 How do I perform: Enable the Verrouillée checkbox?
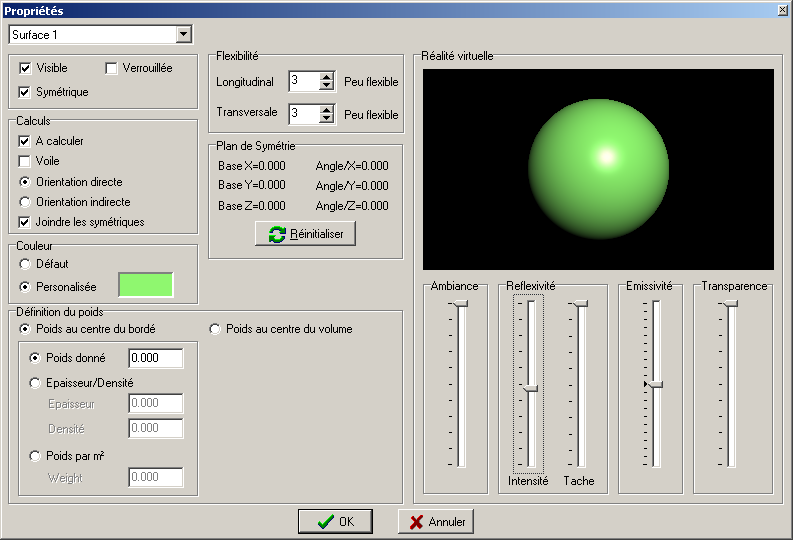(x=111, y=68)
